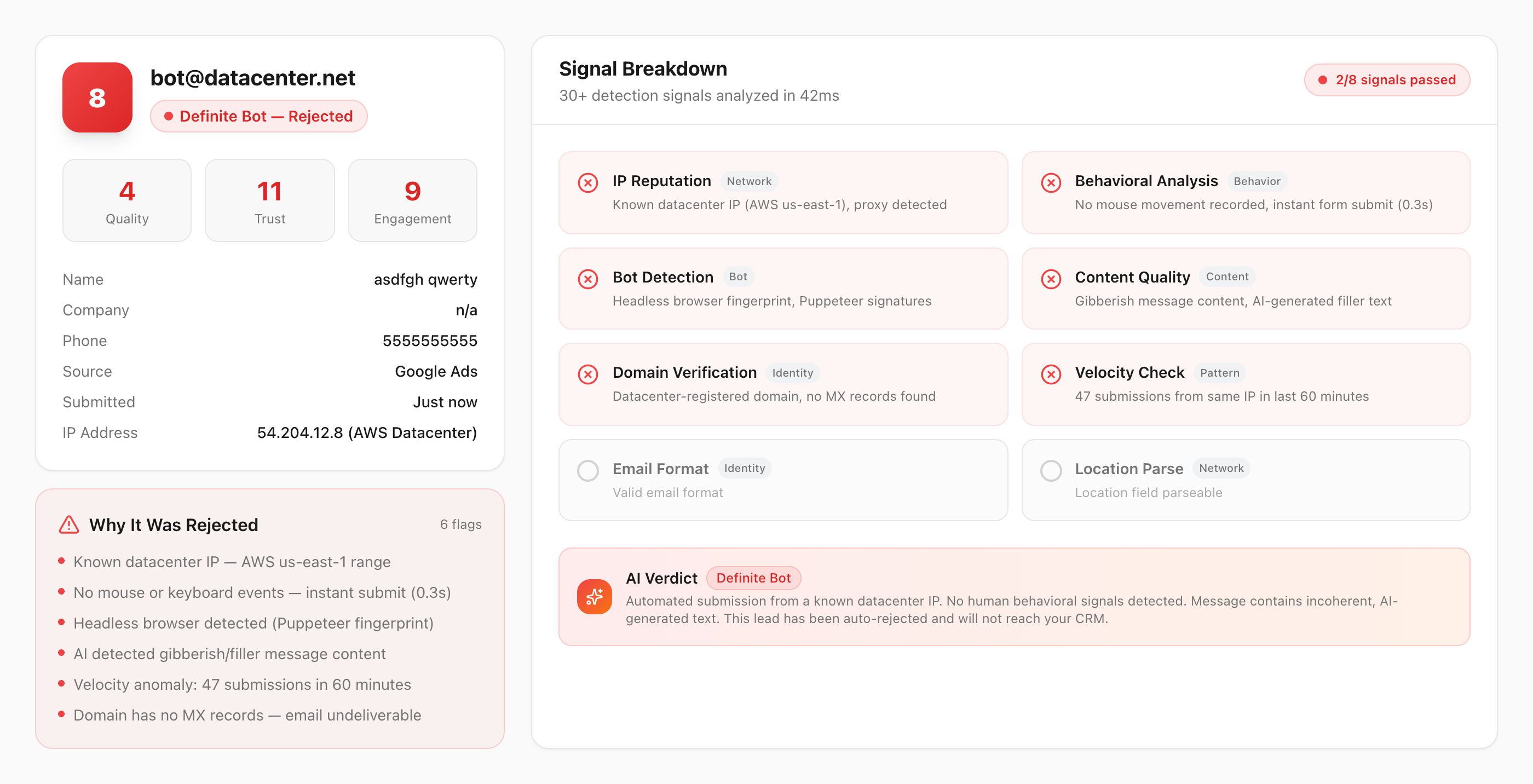Expand the Pattern tag on Velocity Check
Image resolution: width=1533 pixels, height=784 pixels.
1219,373
